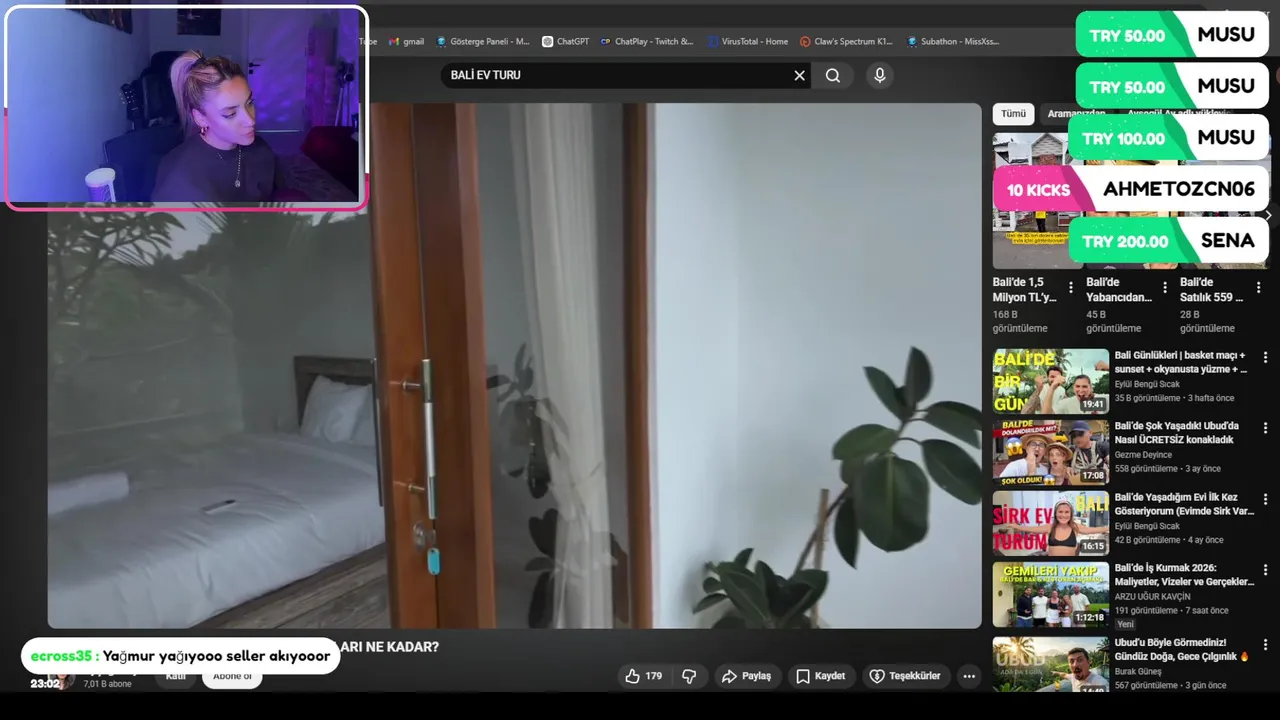Open the ChatGPT bookmark

(x=566, y=42)
